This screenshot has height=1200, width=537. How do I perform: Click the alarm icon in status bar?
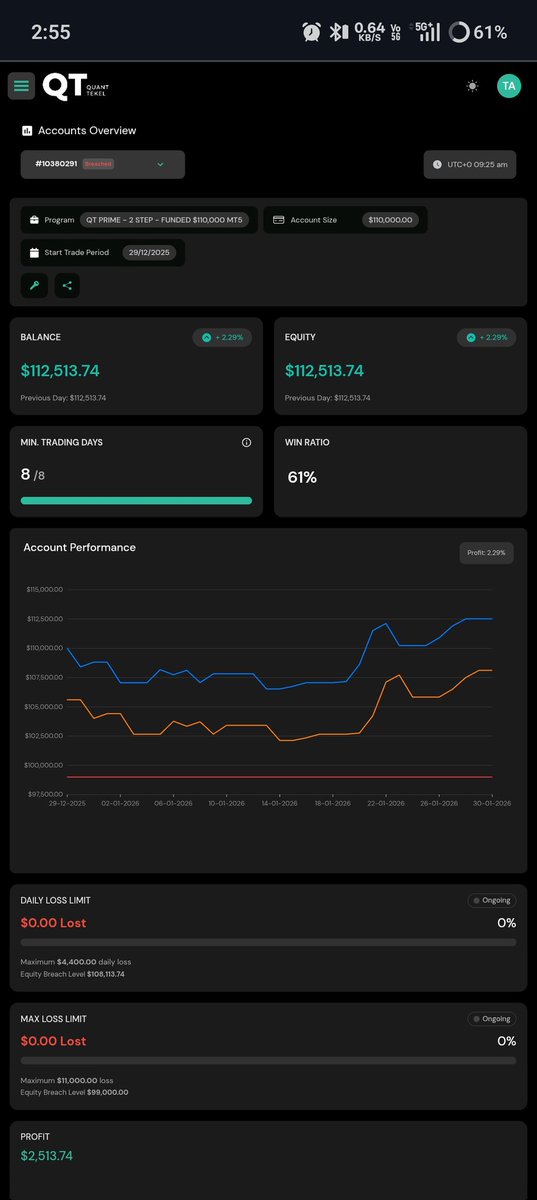(311, 32)
